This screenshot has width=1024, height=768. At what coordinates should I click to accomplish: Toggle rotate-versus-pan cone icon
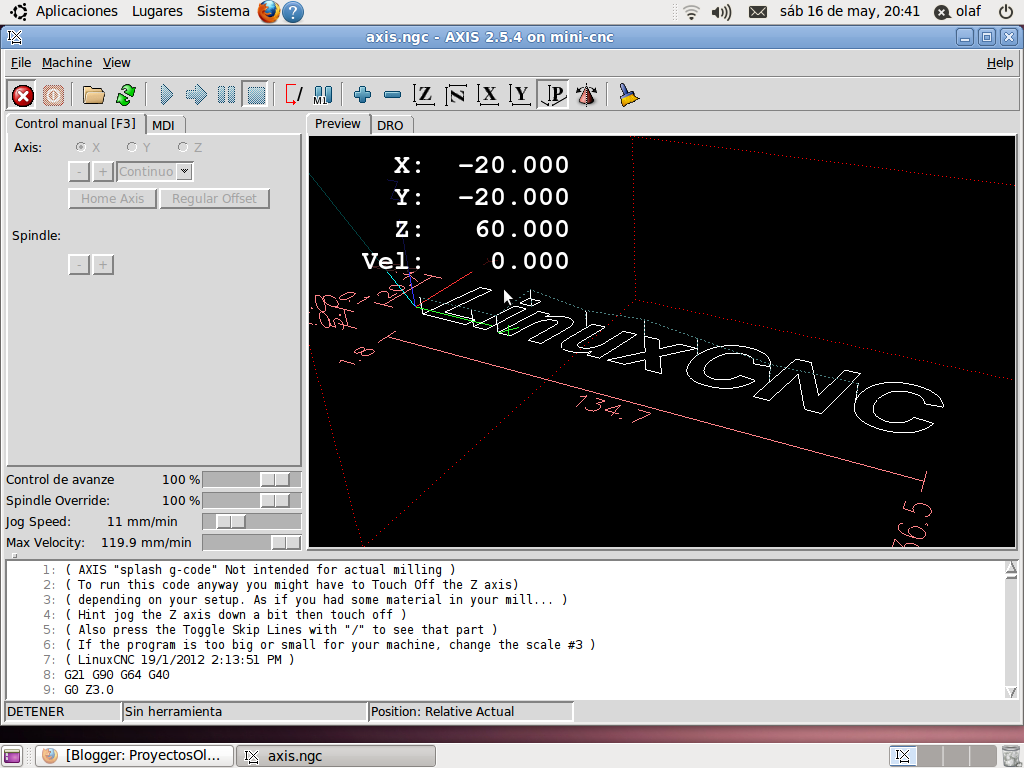tap(586, 95)
